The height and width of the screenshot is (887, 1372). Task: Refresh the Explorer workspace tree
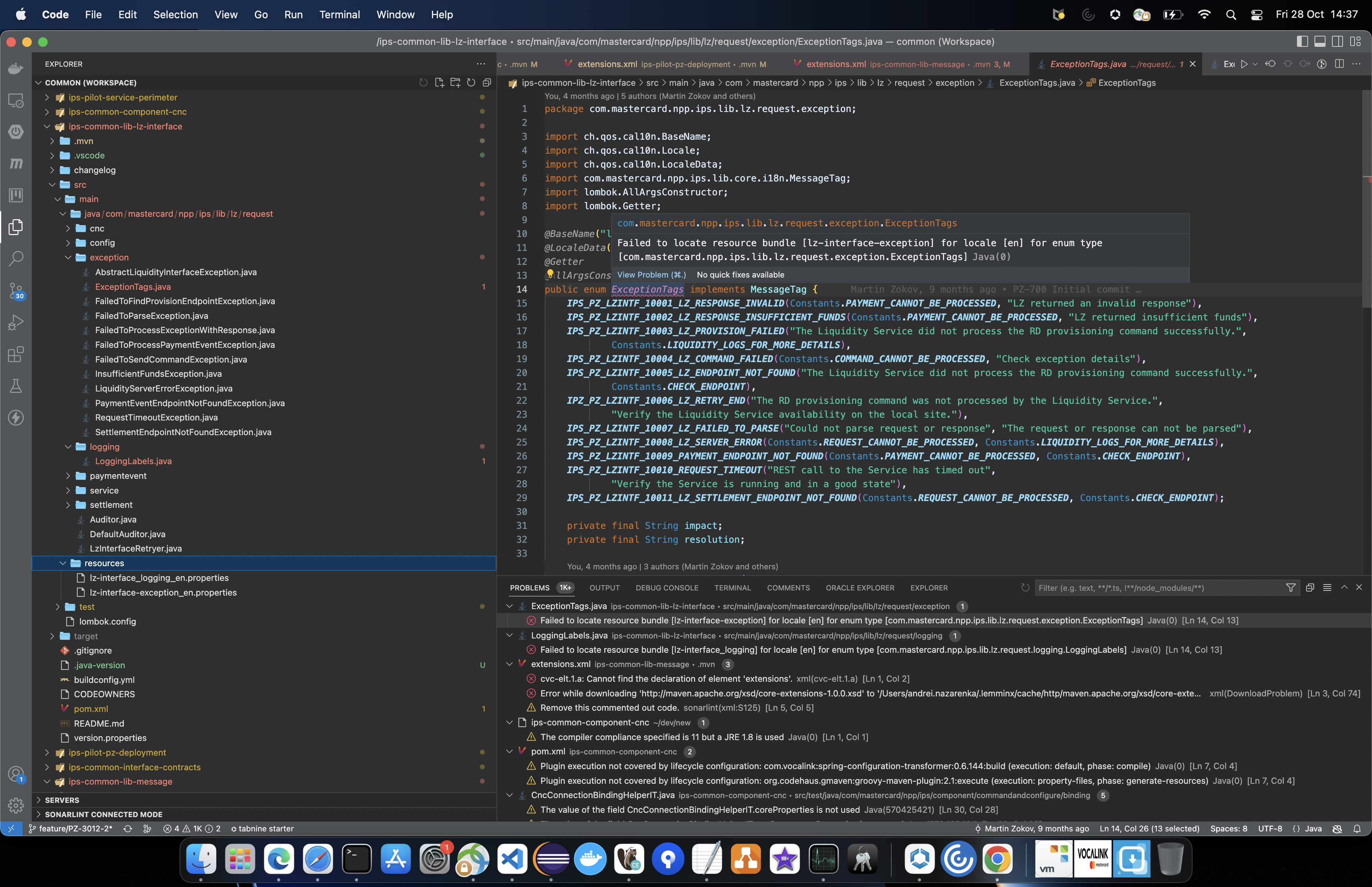pos(471,82)
